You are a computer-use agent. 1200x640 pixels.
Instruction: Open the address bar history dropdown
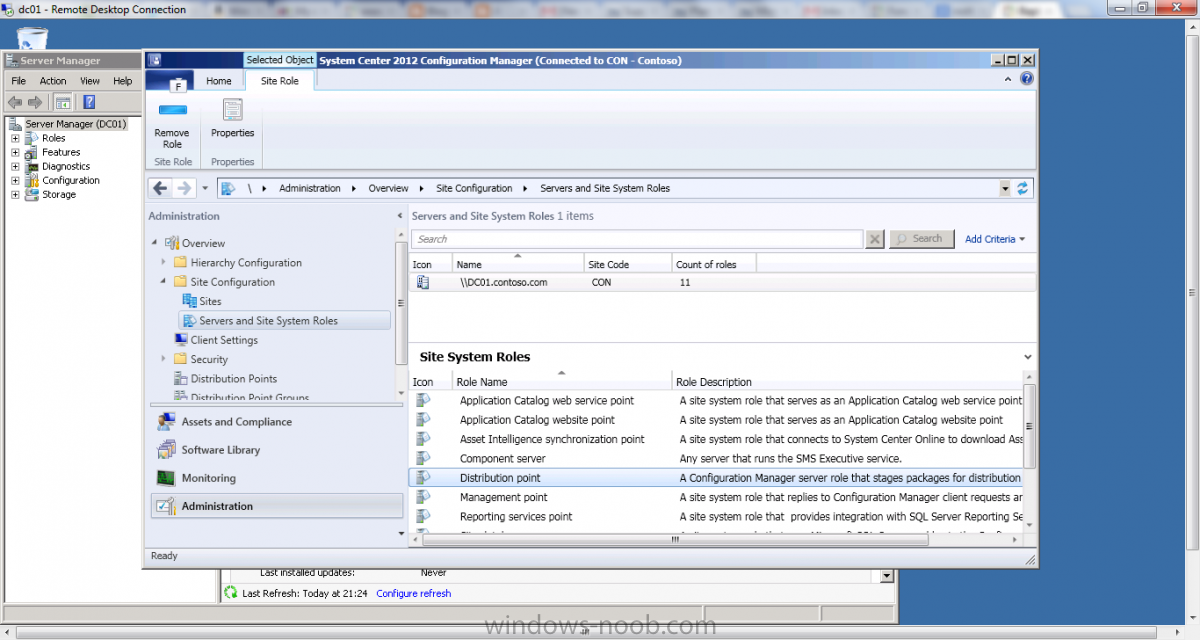pyautogui.click(x=1004, y=188)
